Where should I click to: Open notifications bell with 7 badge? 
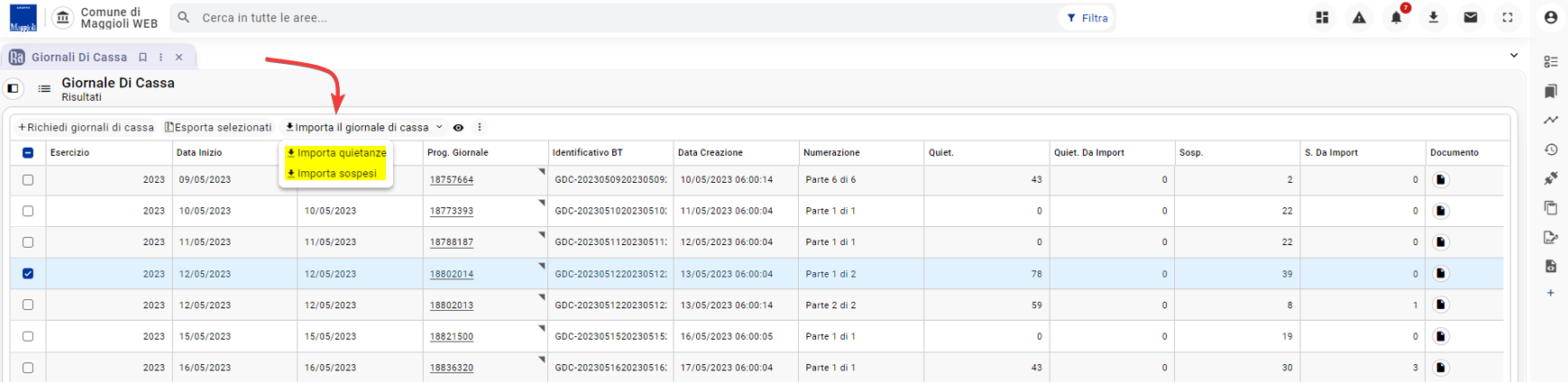(x=1396, y=17)
